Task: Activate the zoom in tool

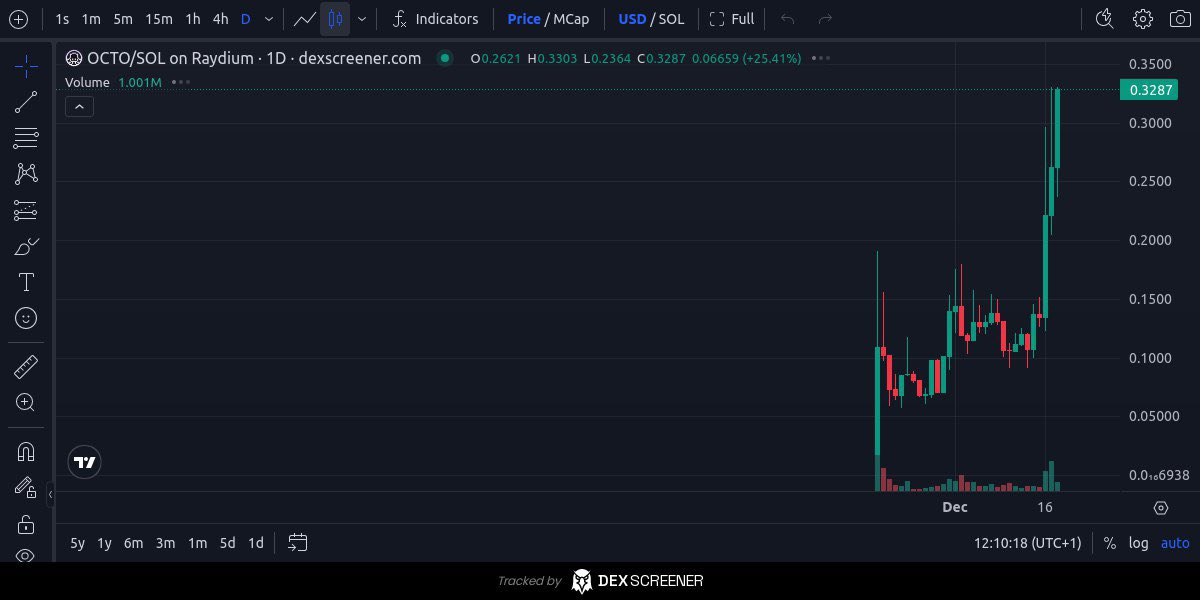Action: coord(26,403)
